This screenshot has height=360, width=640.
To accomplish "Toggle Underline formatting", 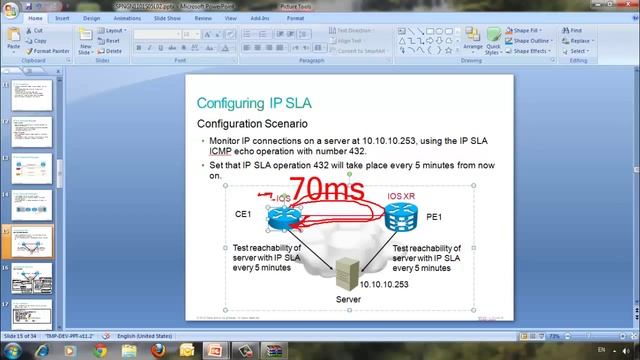I will coord(160,48).
